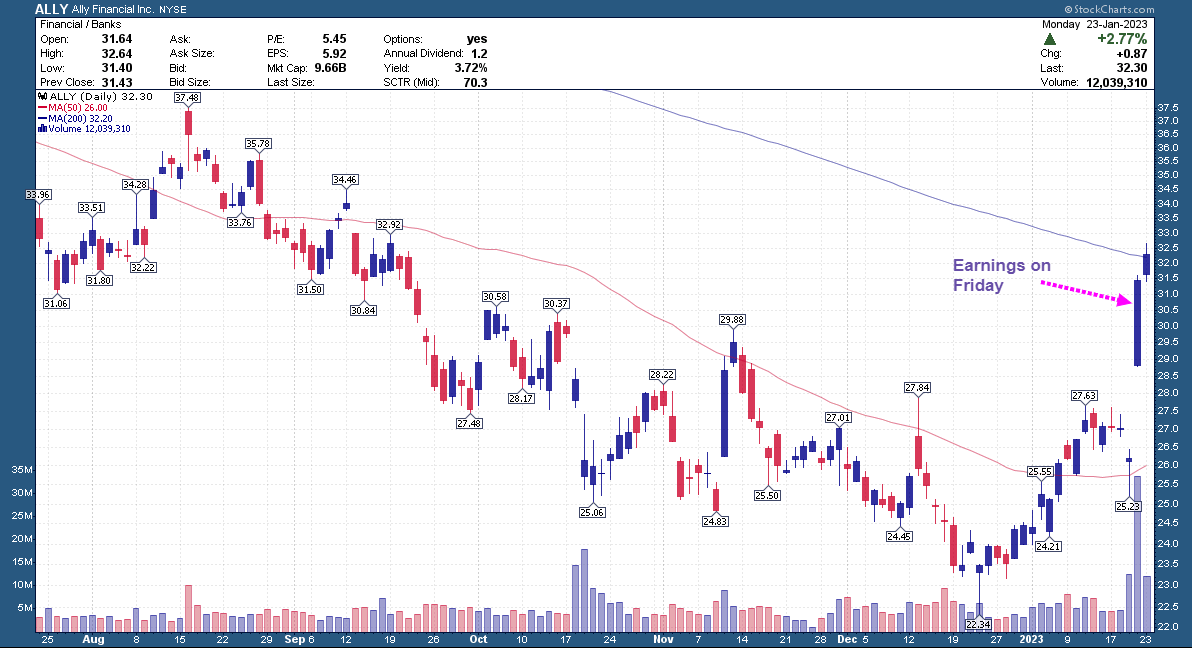Select the Prev Close value 31.43
Viewport: 1192px width, 648px height.
point(117,82)
